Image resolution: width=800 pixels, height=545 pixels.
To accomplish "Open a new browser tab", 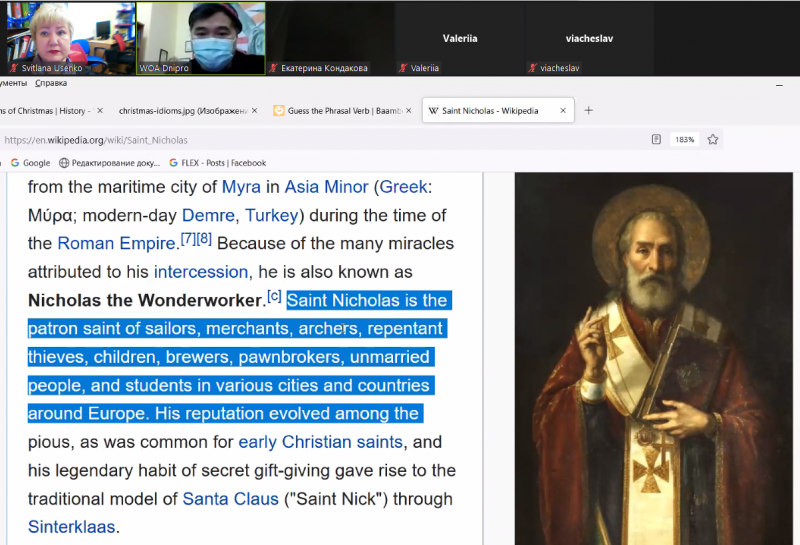I will pyautogui.click(x=588, y=110).
